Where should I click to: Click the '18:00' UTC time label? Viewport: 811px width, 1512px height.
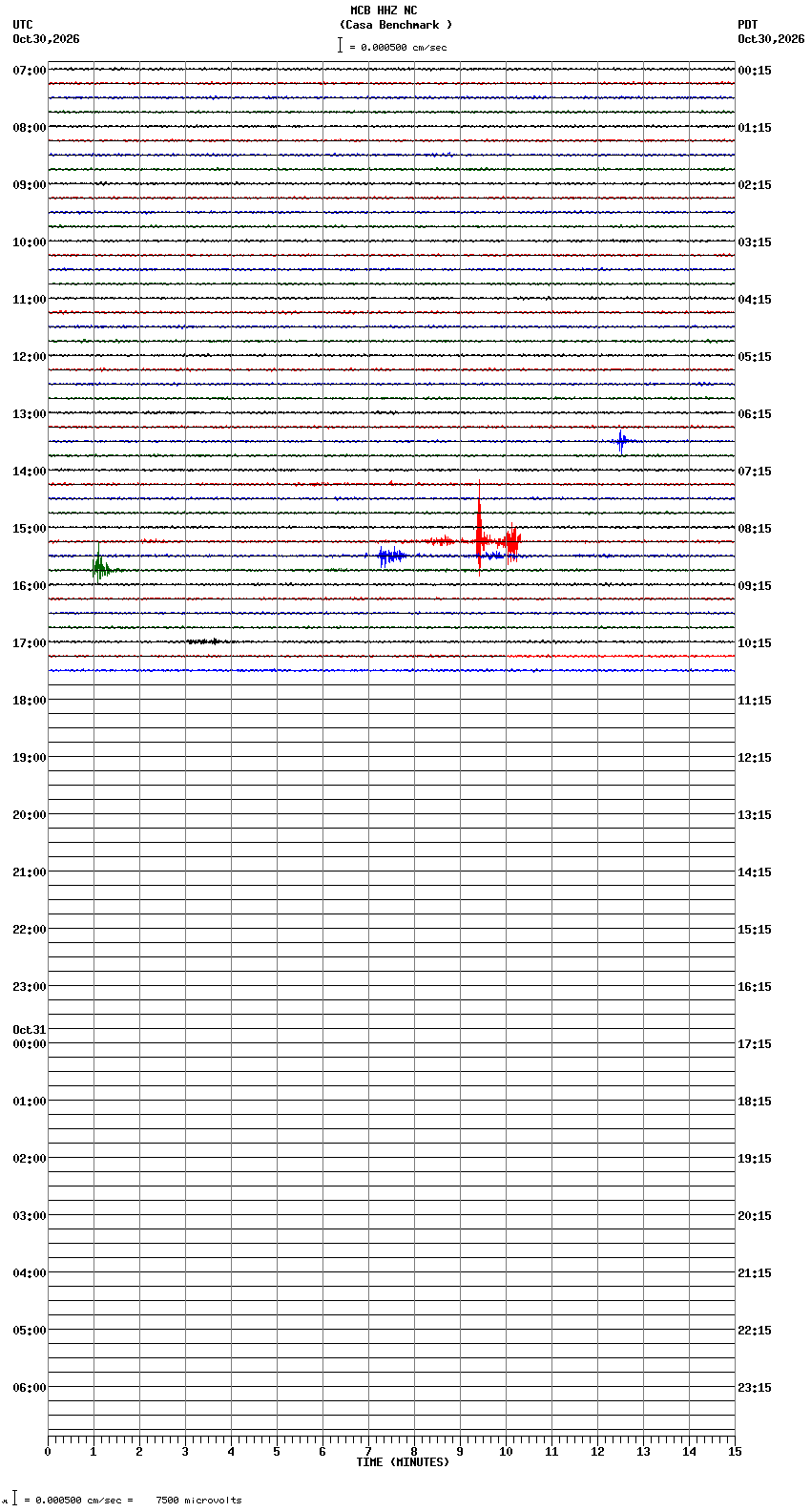click(x=30, y=701)
